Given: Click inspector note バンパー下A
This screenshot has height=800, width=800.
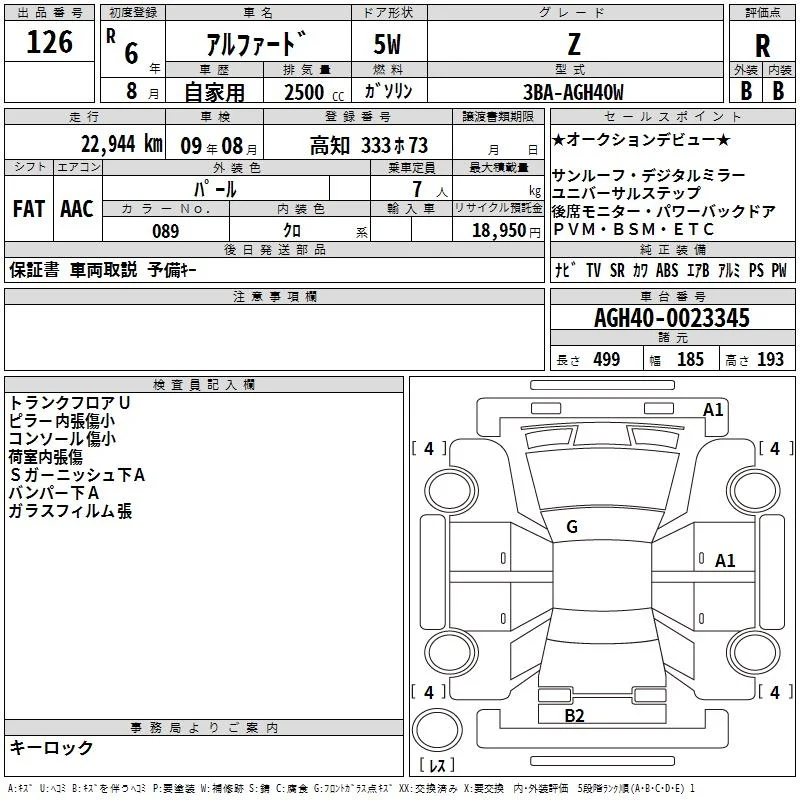Looking at the screenshot, I should coord(54,492).
